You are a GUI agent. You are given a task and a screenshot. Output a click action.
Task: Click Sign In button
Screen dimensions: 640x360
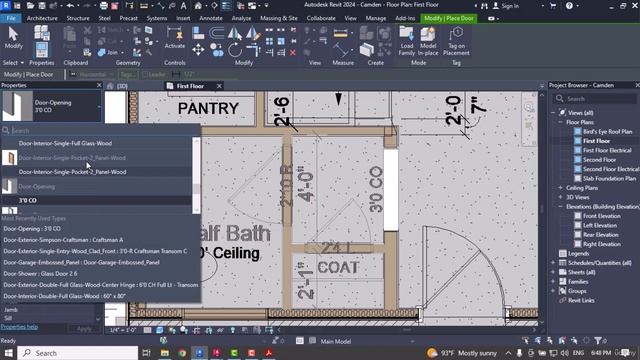pyautogui.click(x=506, y=6)
